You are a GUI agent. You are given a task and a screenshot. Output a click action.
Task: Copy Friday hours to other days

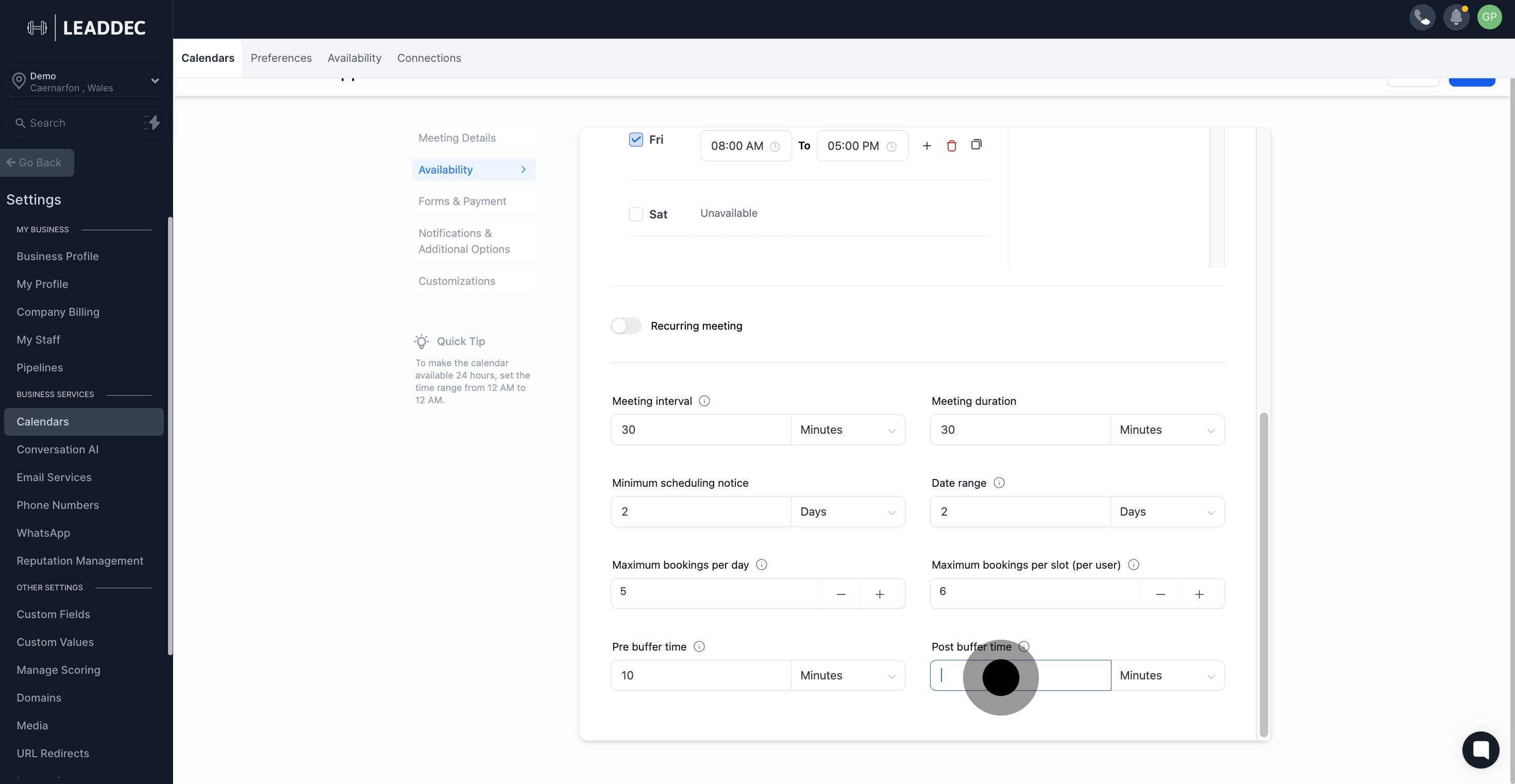coord(975,145)
